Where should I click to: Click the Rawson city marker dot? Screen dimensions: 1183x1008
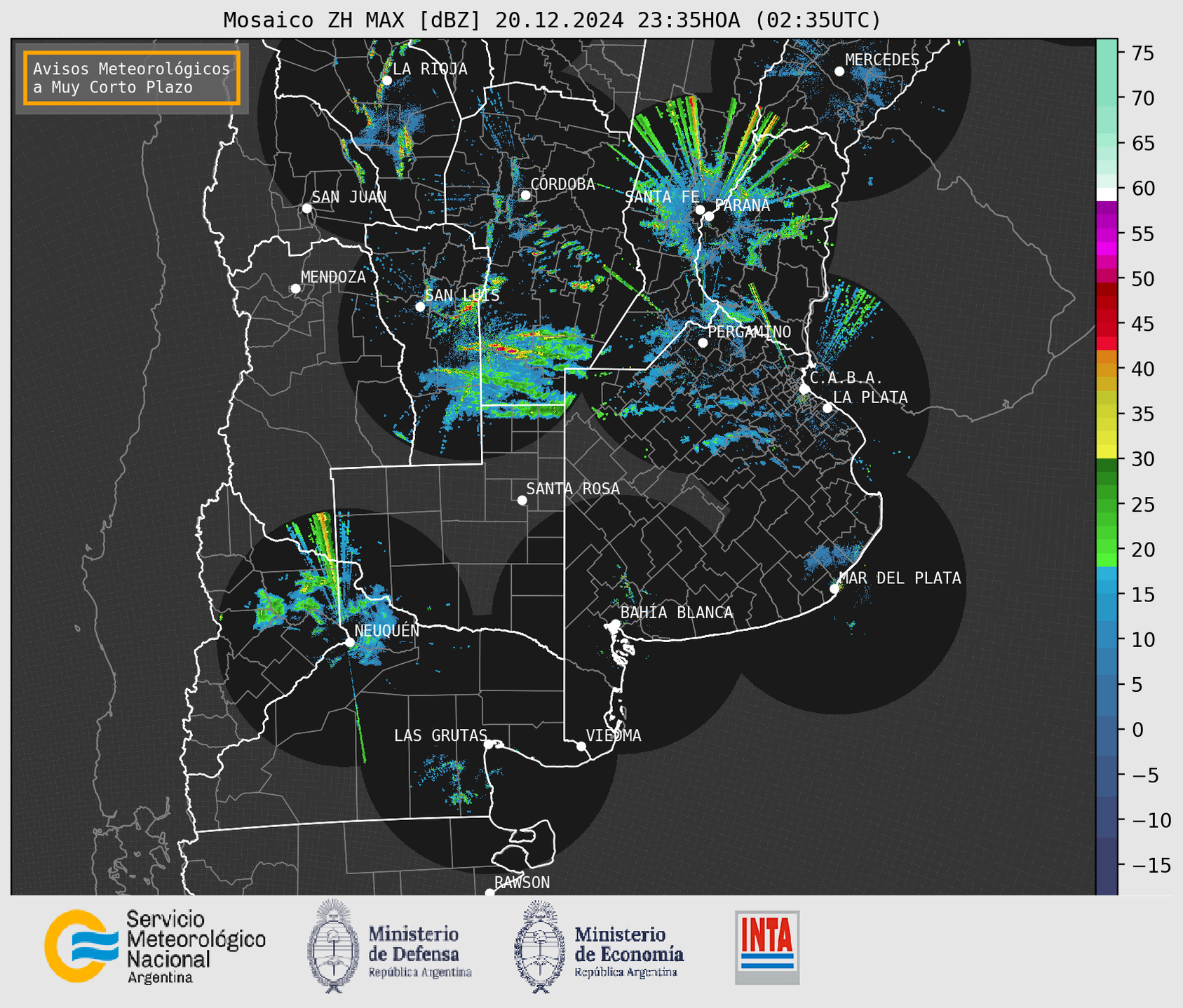click(489, 893)
